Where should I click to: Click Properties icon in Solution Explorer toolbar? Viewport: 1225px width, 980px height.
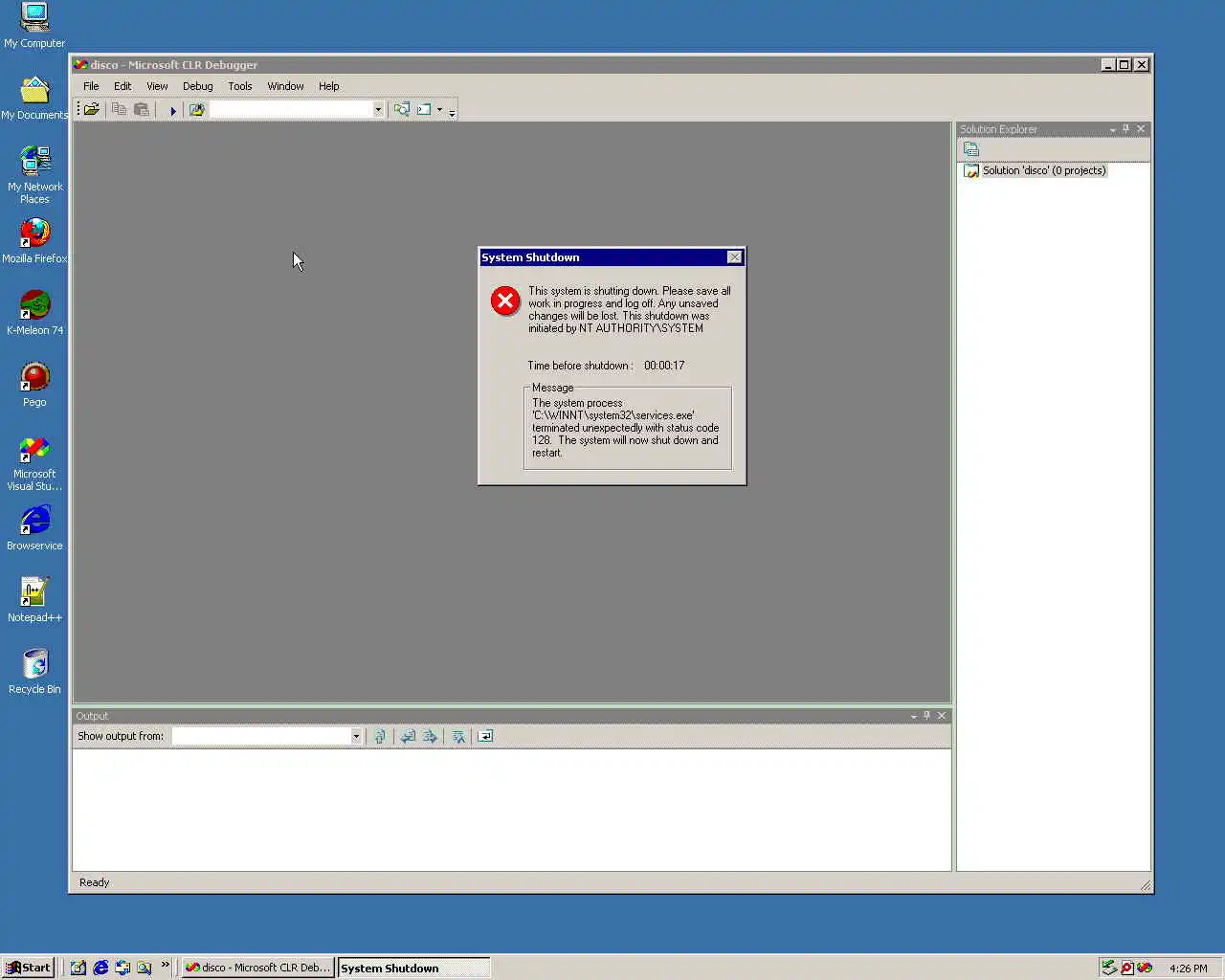[971, 150]
